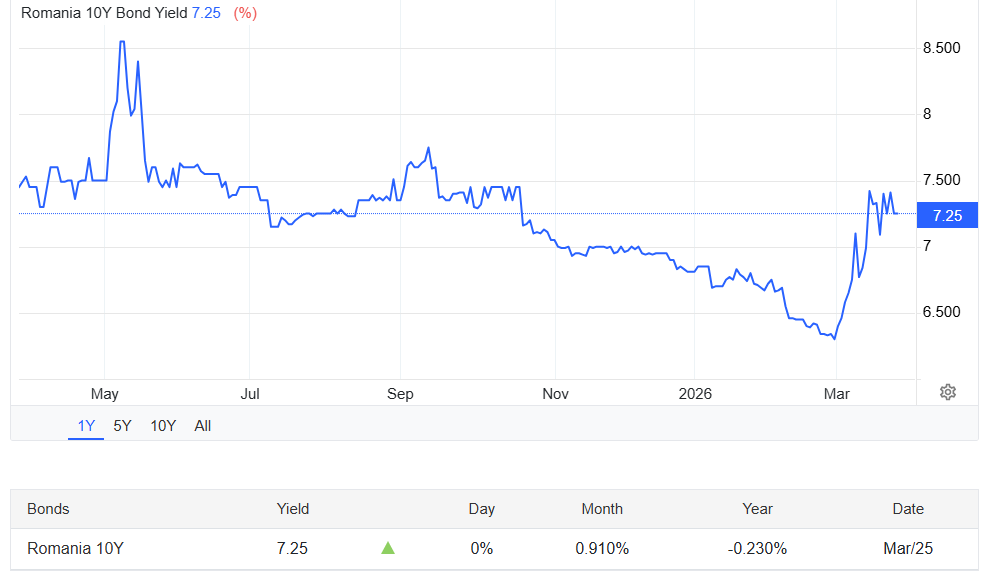Click the Yield column header

(293, 509)
